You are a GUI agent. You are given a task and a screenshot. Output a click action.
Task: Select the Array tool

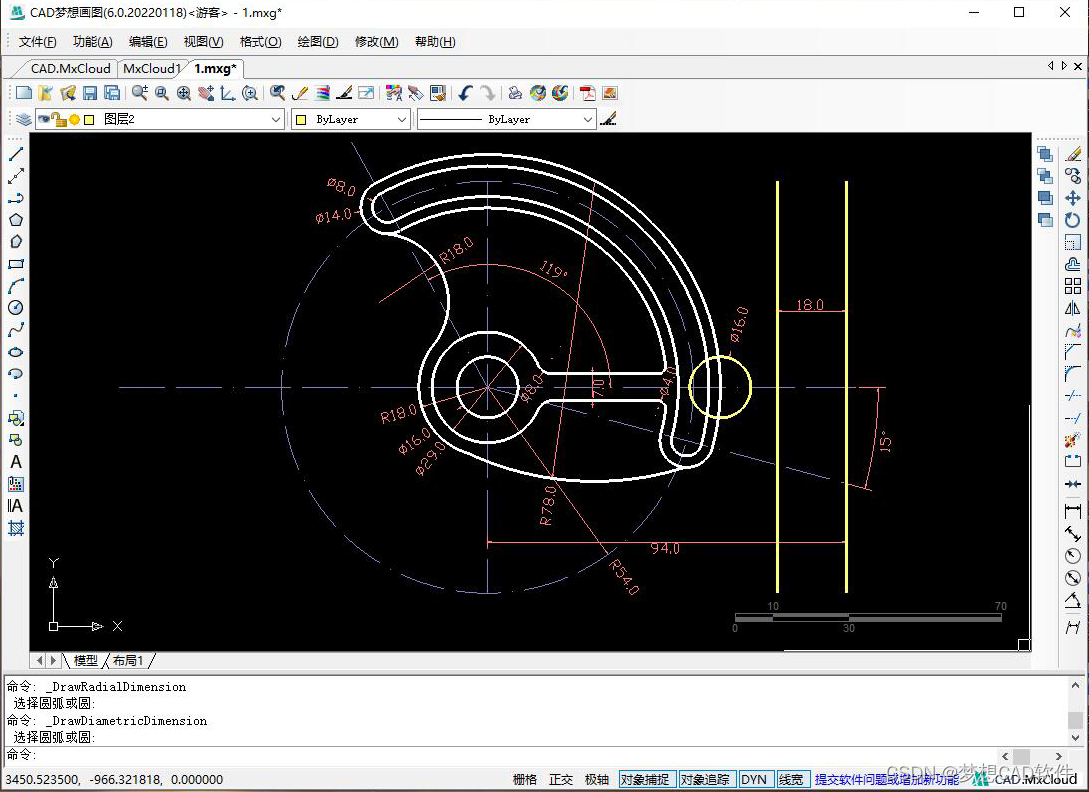pyautogui.click(x=1073, y=286)
